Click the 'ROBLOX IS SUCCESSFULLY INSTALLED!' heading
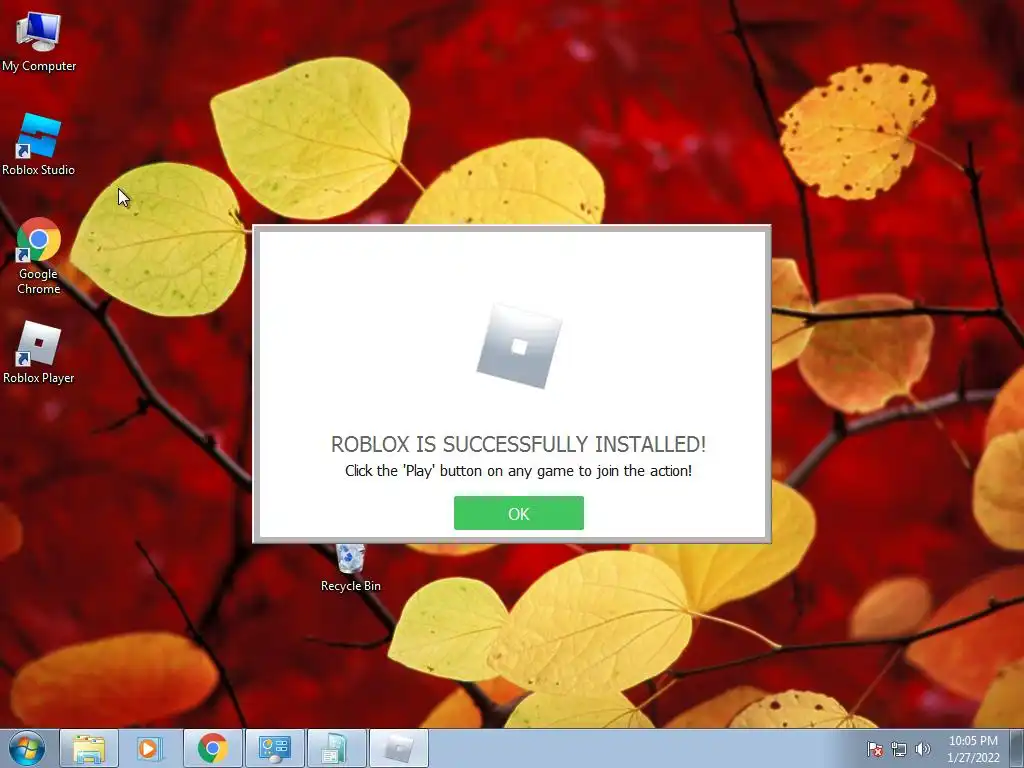This screenshot has width=1024, height=768. pos(519,444)
